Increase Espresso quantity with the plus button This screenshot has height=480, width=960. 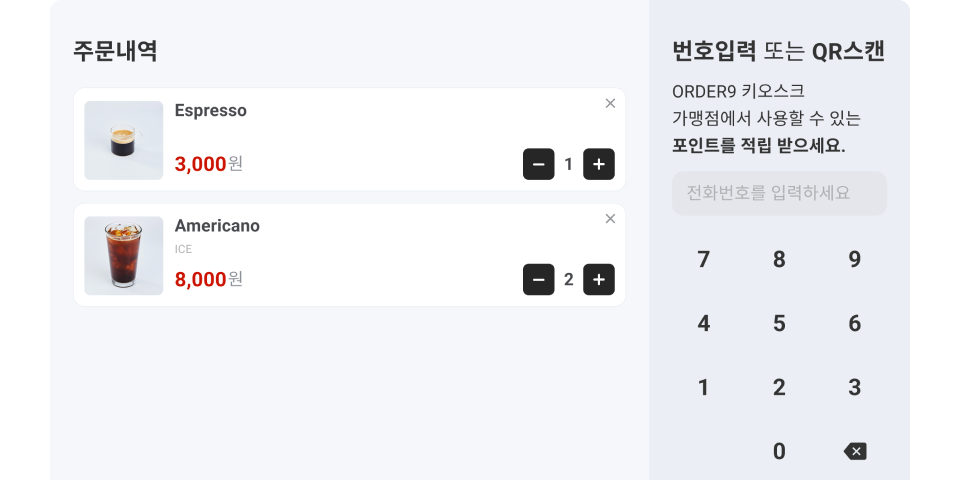[x=599, y=164]
